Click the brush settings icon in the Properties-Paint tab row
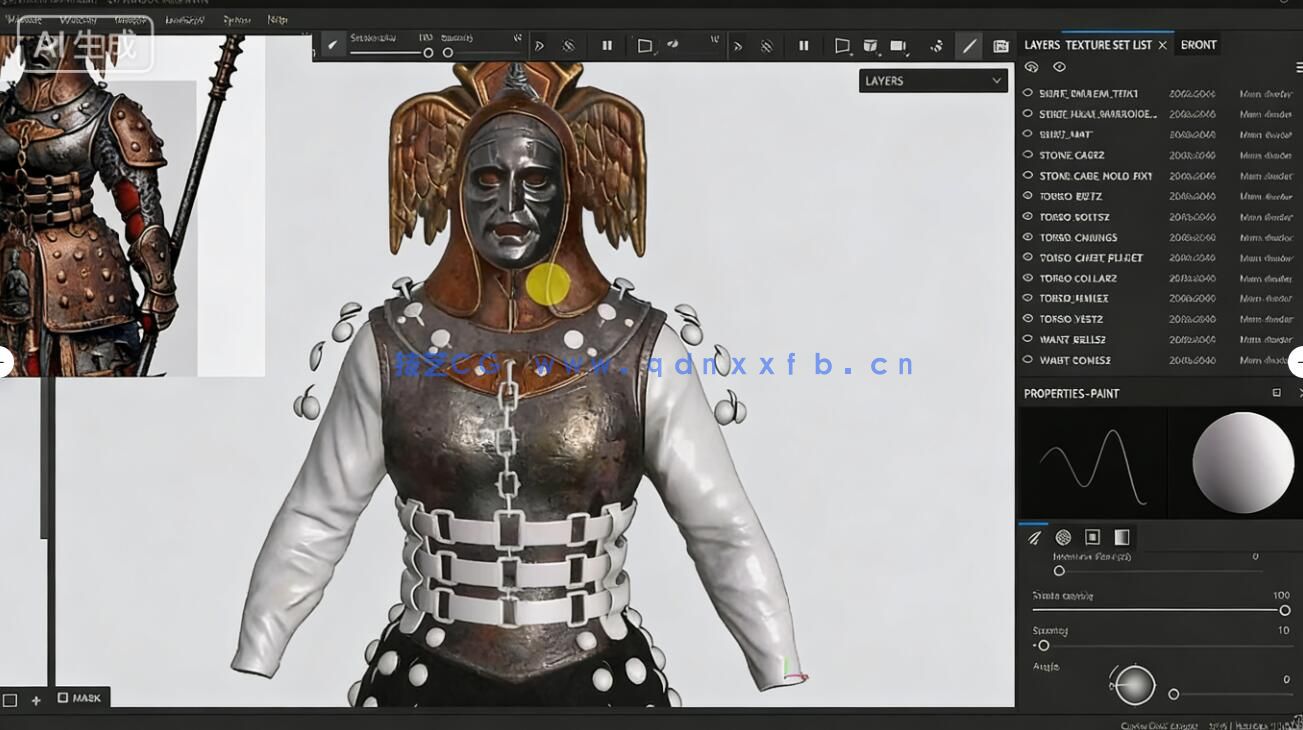This screenshot has width=1303, height=730. pos(1034,537)
